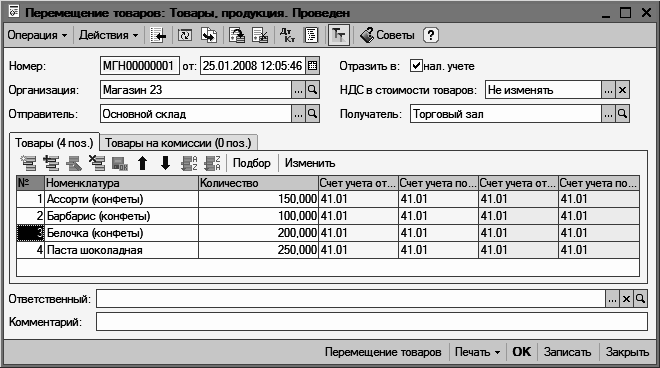Viewport: 660px width, 368px height.
Task: Click the unpost document toolbar icon
Action: (260, 35)
